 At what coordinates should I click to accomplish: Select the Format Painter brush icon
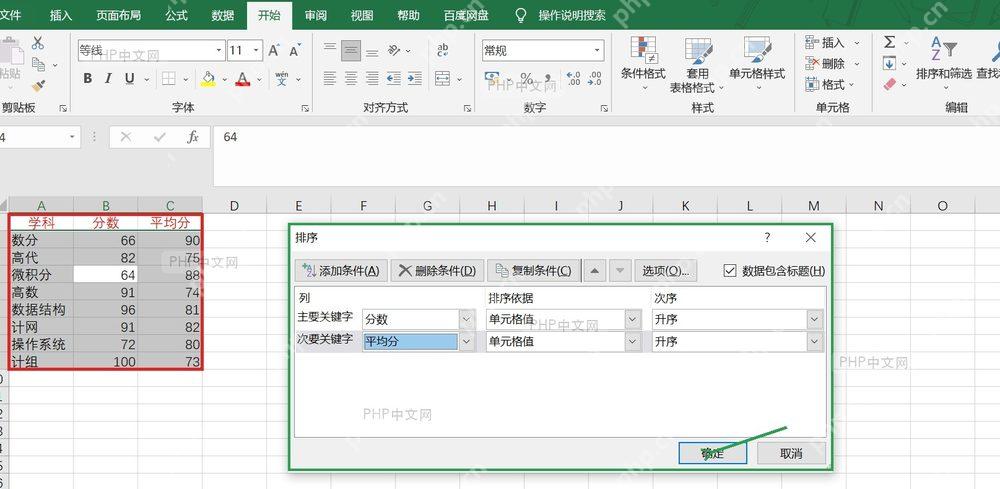point(38,85)
